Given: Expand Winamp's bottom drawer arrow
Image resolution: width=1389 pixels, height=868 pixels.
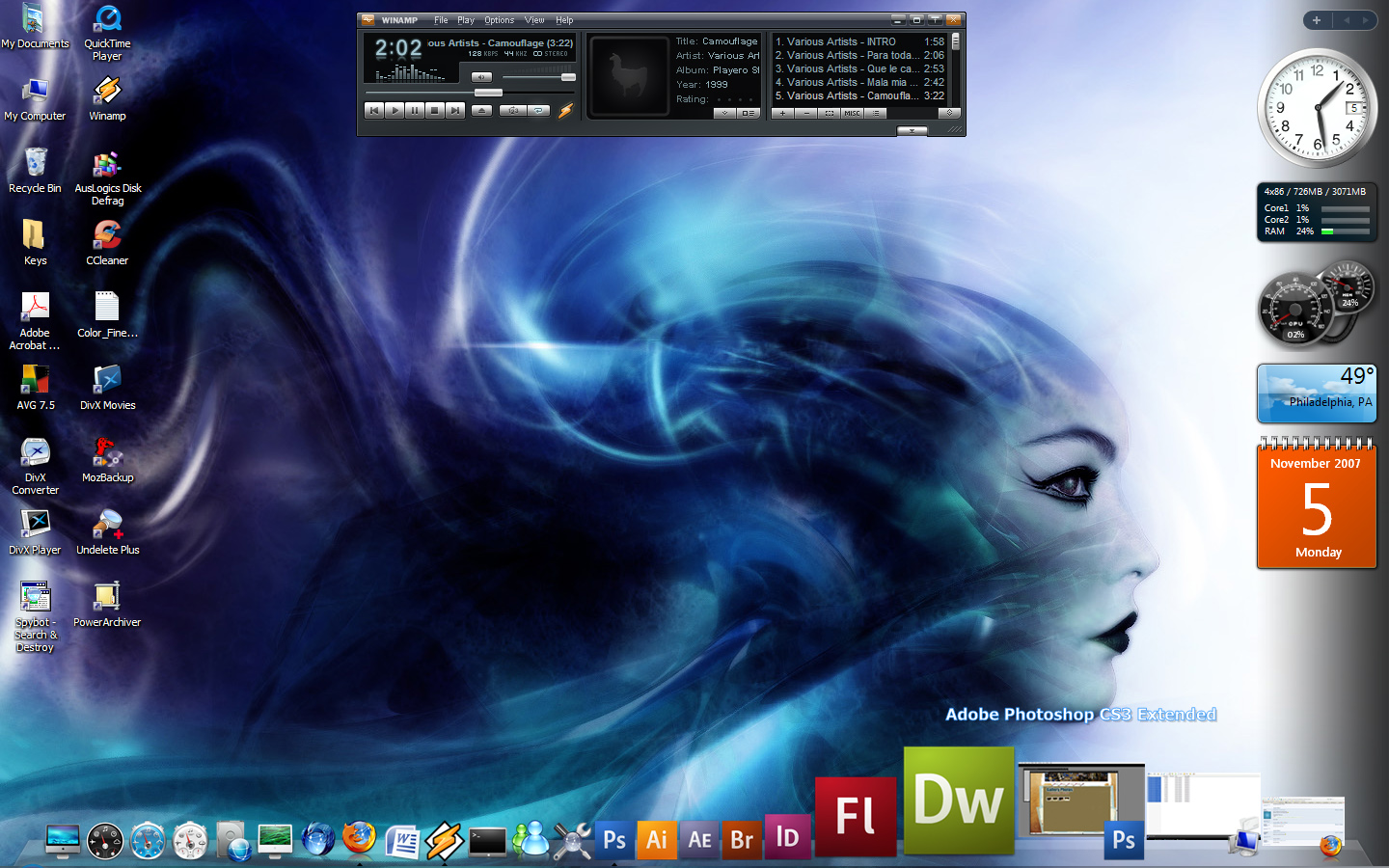Looking at the screenshot, I should 912,130.
